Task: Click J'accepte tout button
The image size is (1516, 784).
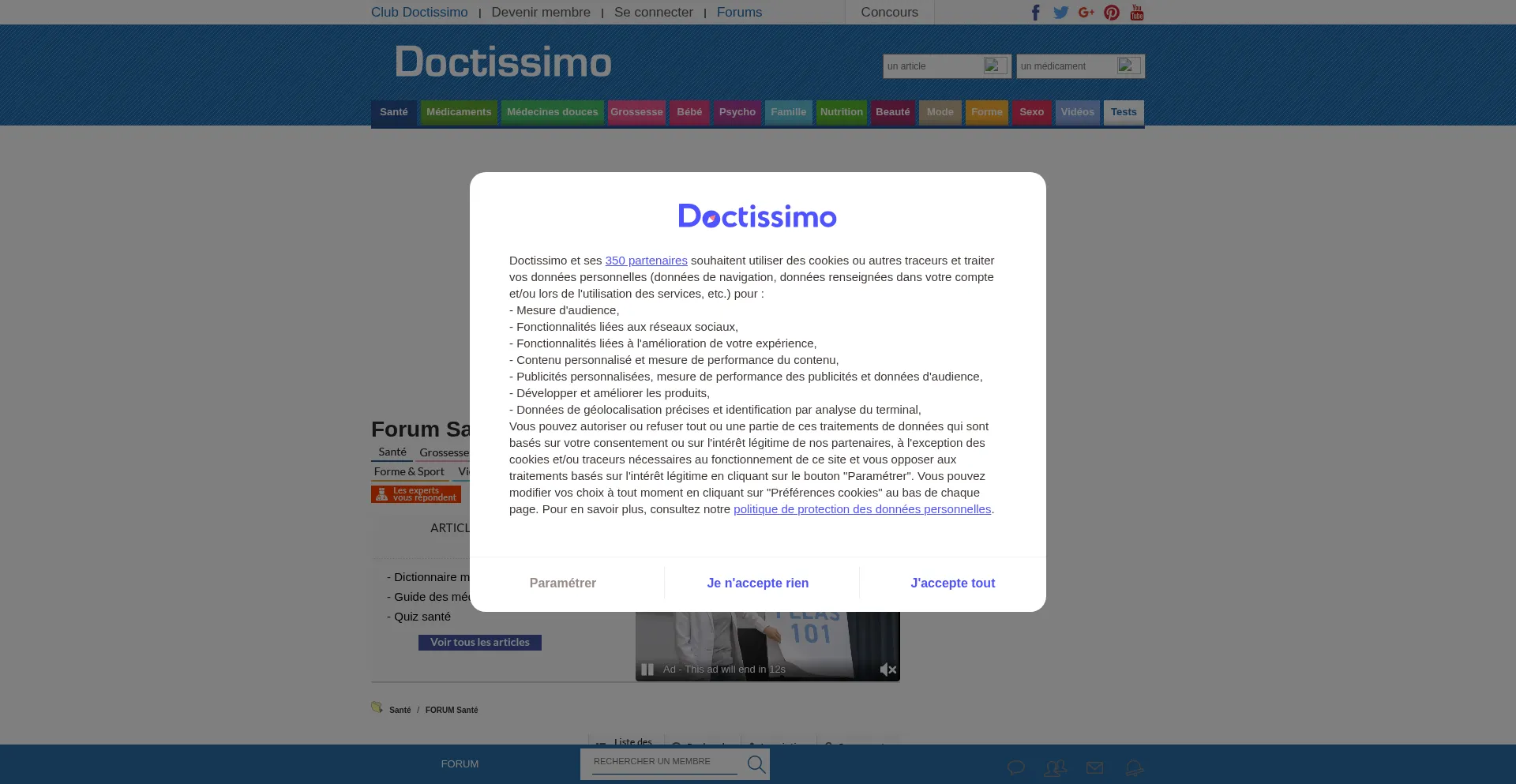Action: point(953,583)
